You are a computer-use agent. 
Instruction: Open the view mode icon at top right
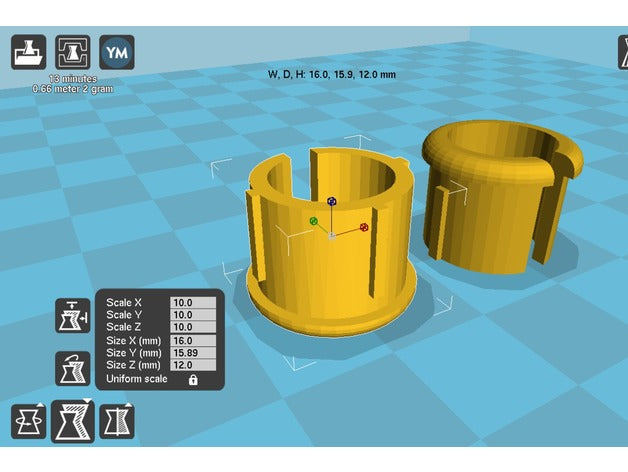tap(623, 52)
